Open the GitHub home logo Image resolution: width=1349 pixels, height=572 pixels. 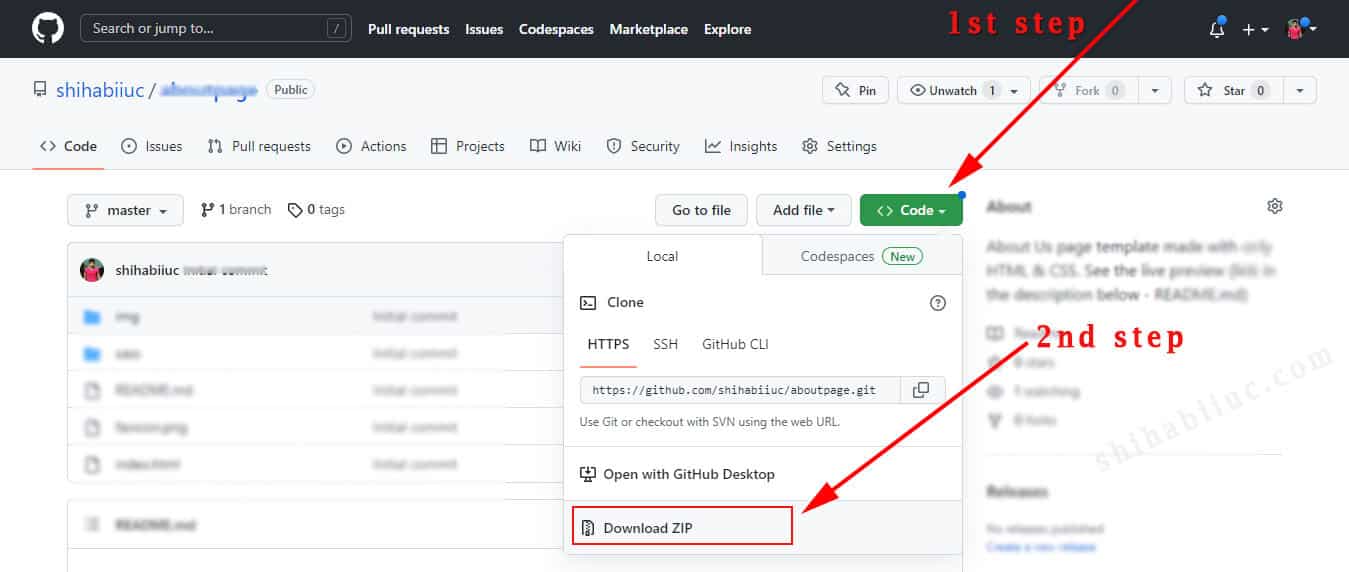tap(47, 28)
